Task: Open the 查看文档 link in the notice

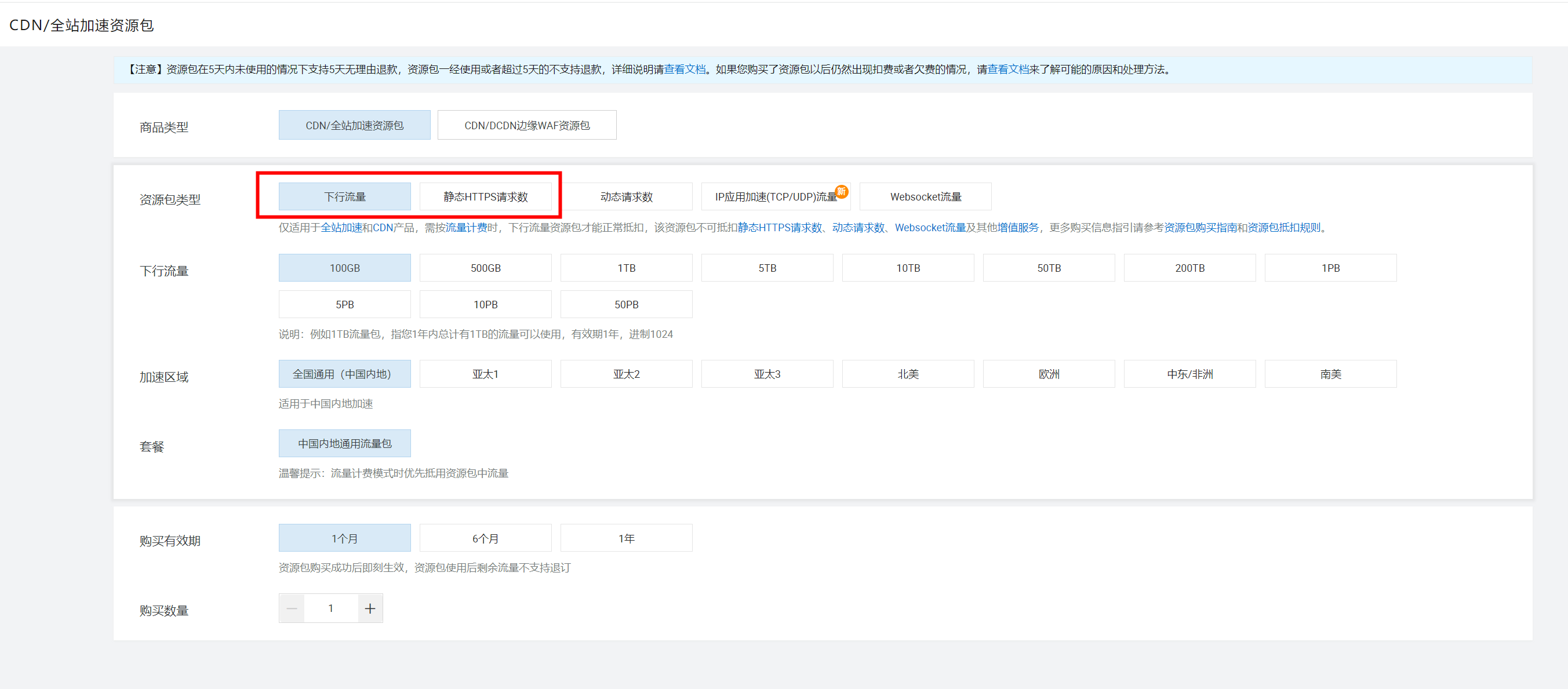Action: click(684, 70)
